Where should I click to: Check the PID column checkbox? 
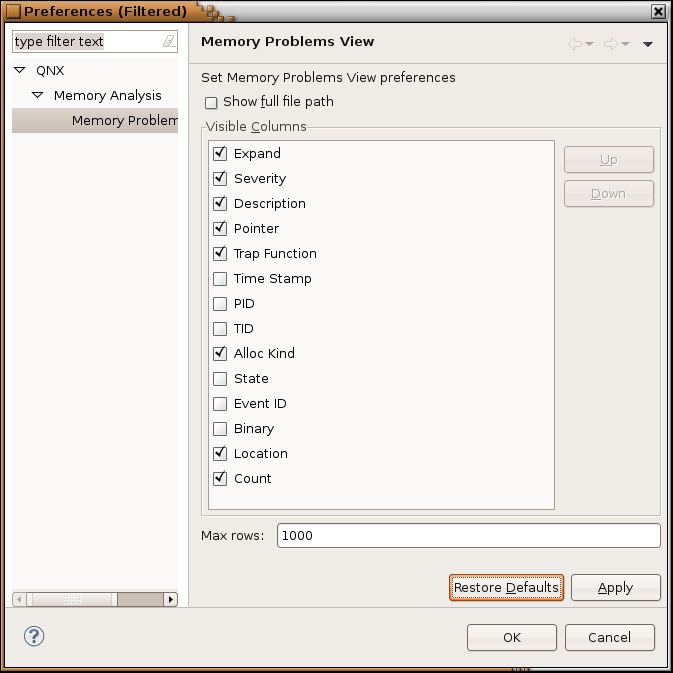click(220, 304)
